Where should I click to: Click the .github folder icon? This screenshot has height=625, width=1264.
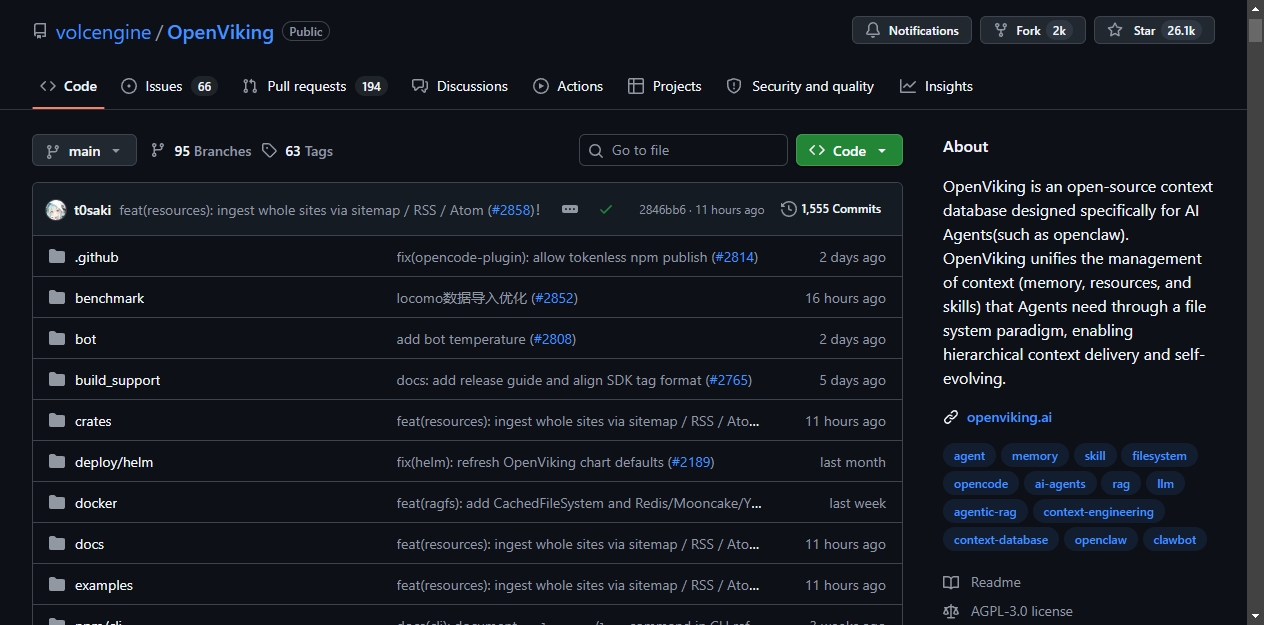click(57, 257)
